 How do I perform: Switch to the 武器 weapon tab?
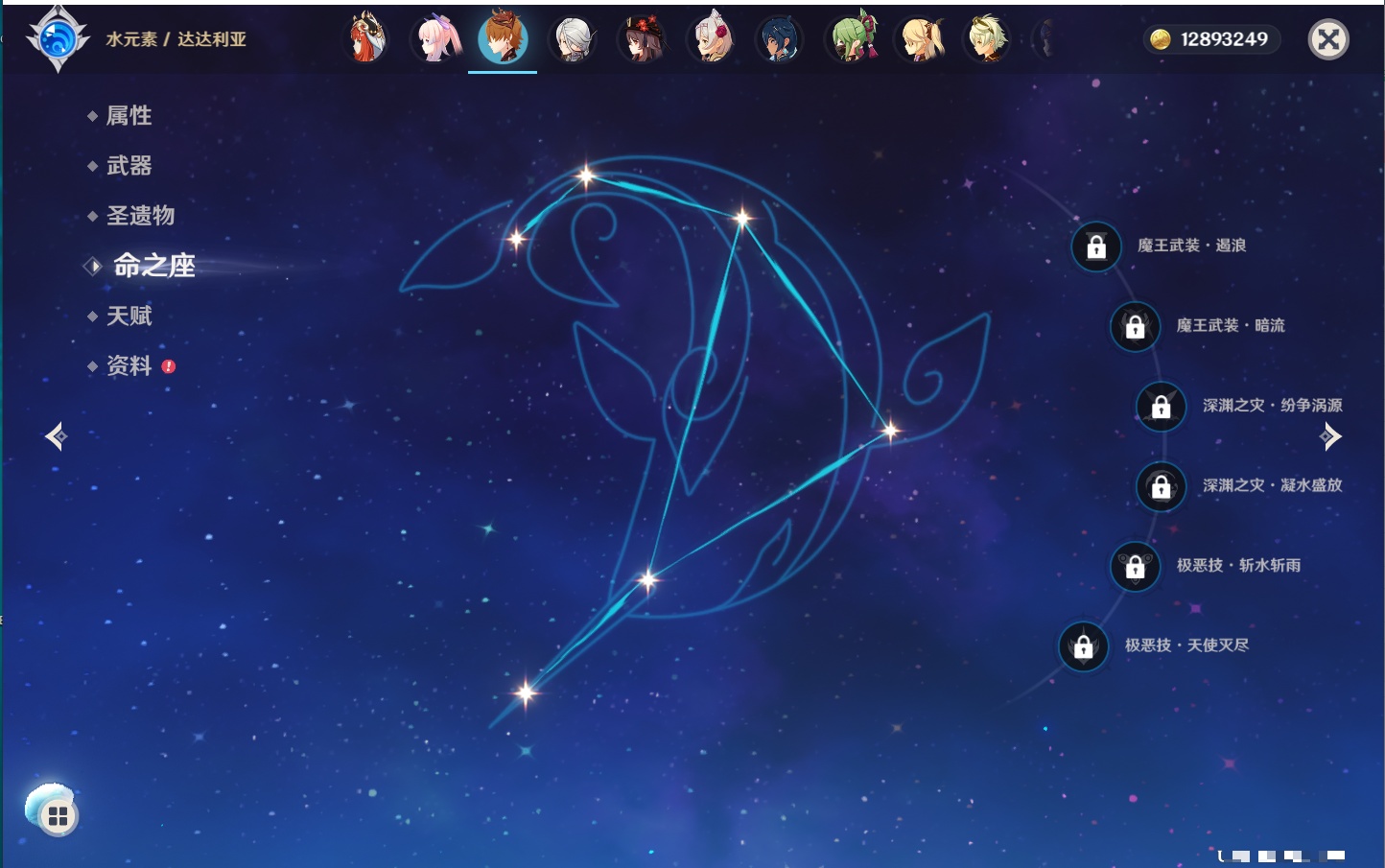click(129, 166)
